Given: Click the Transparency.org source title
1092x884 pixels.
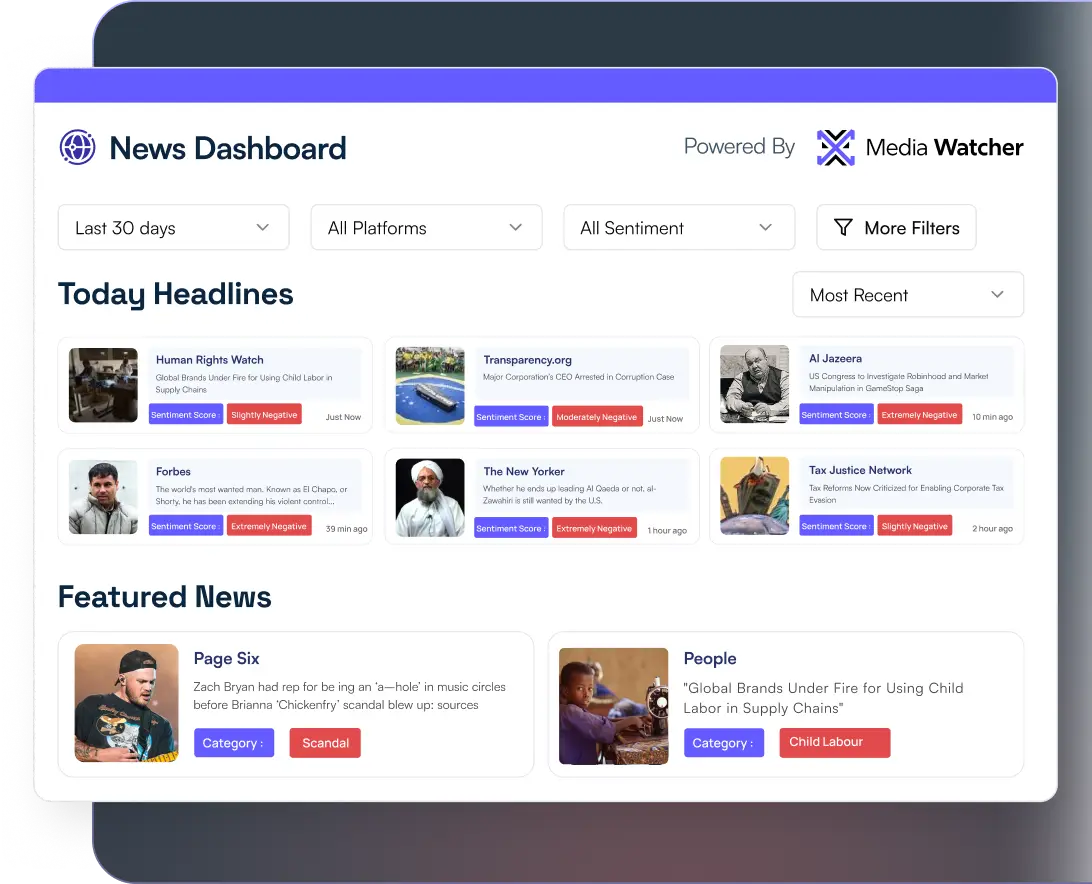Looking at the screenshot, I should (527, 359).
